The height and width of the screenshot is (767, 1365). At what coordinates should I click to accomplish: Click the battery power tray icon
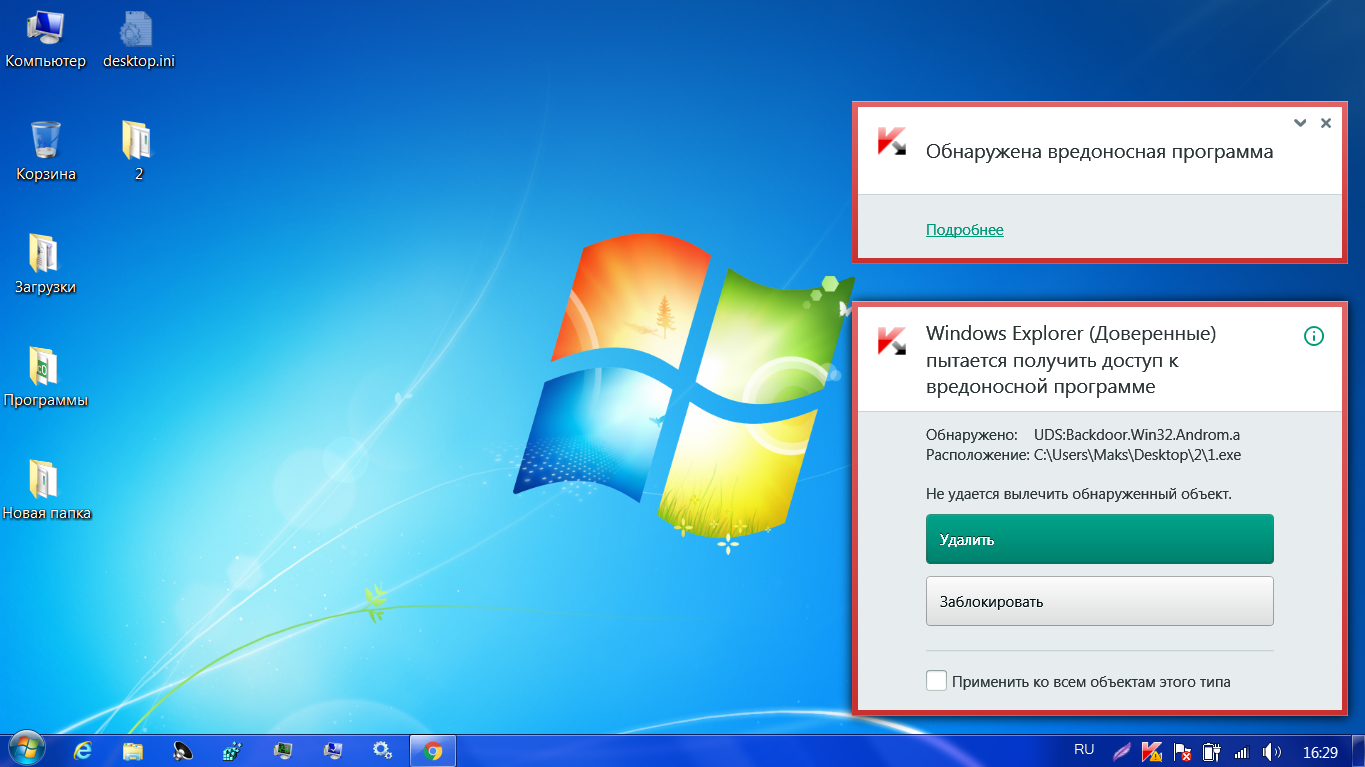pos(1212,751)
